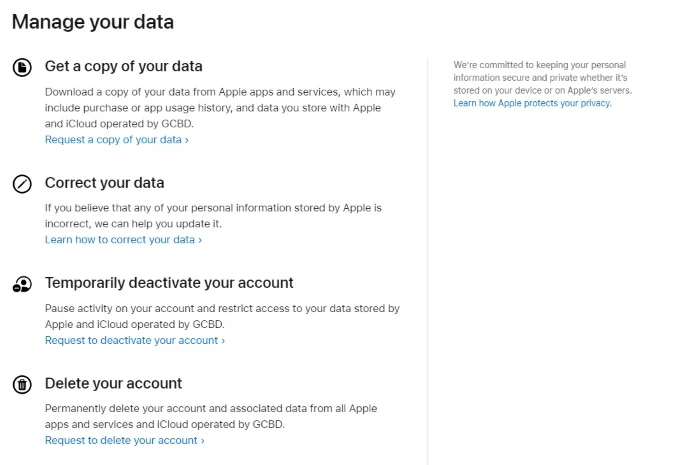Click the 'Pause activity on your account' description
Screen dimensions: 680x465
tap(222, 316)
